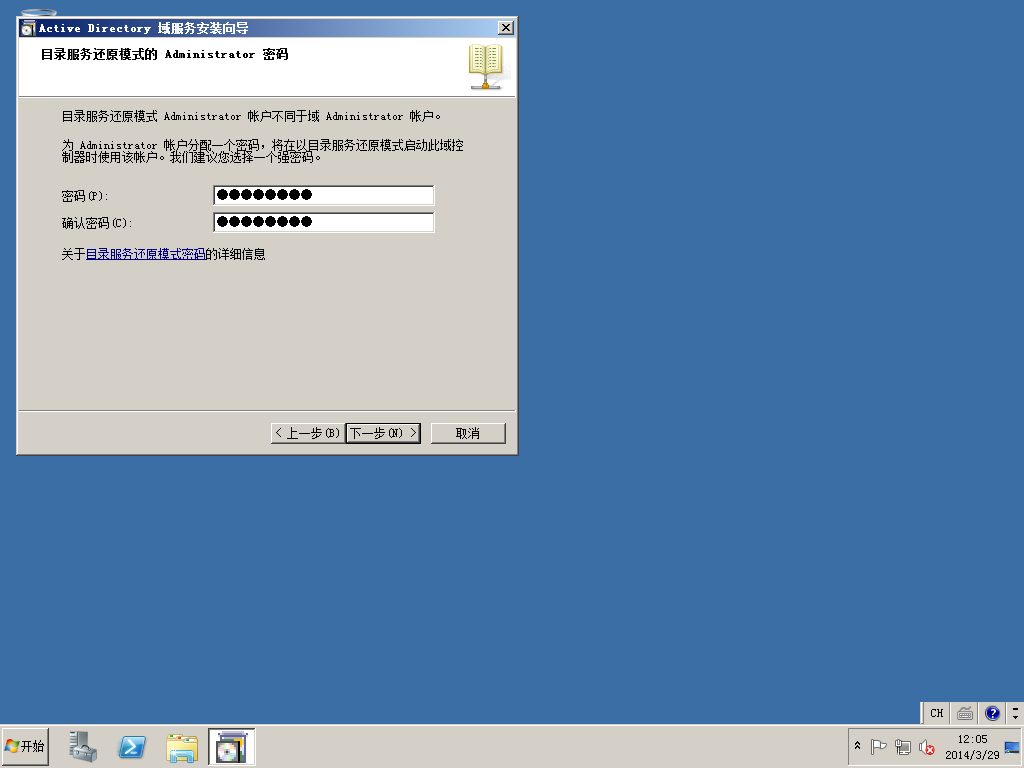Open Windows PowerShell from taskbar
The width and height of the screenshot is (1024, 768).
coord(132,746)
